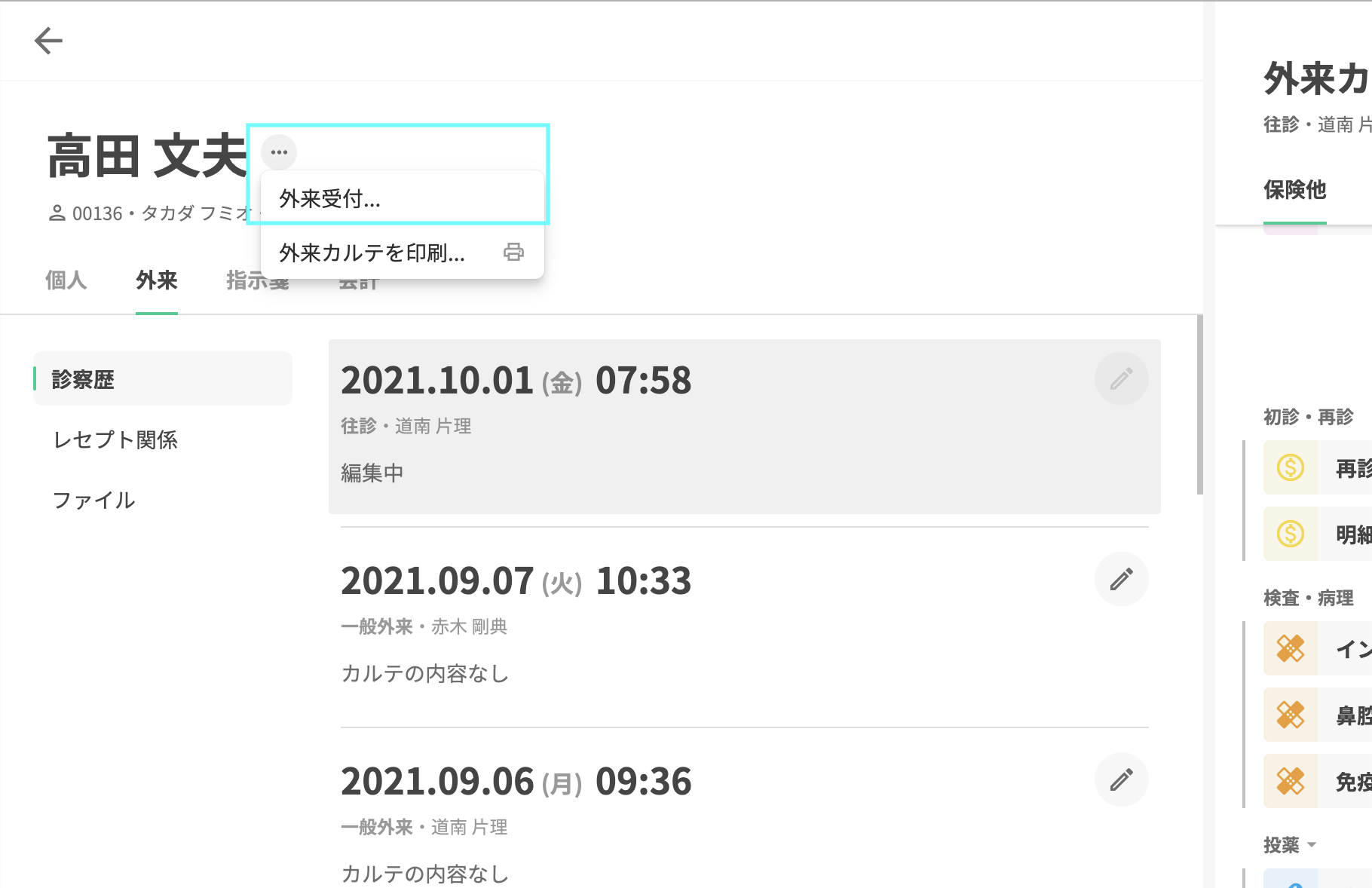Open ファイル section in the sidebar
The height and width of the screenshot is (888, 1372).
point(94,501)
